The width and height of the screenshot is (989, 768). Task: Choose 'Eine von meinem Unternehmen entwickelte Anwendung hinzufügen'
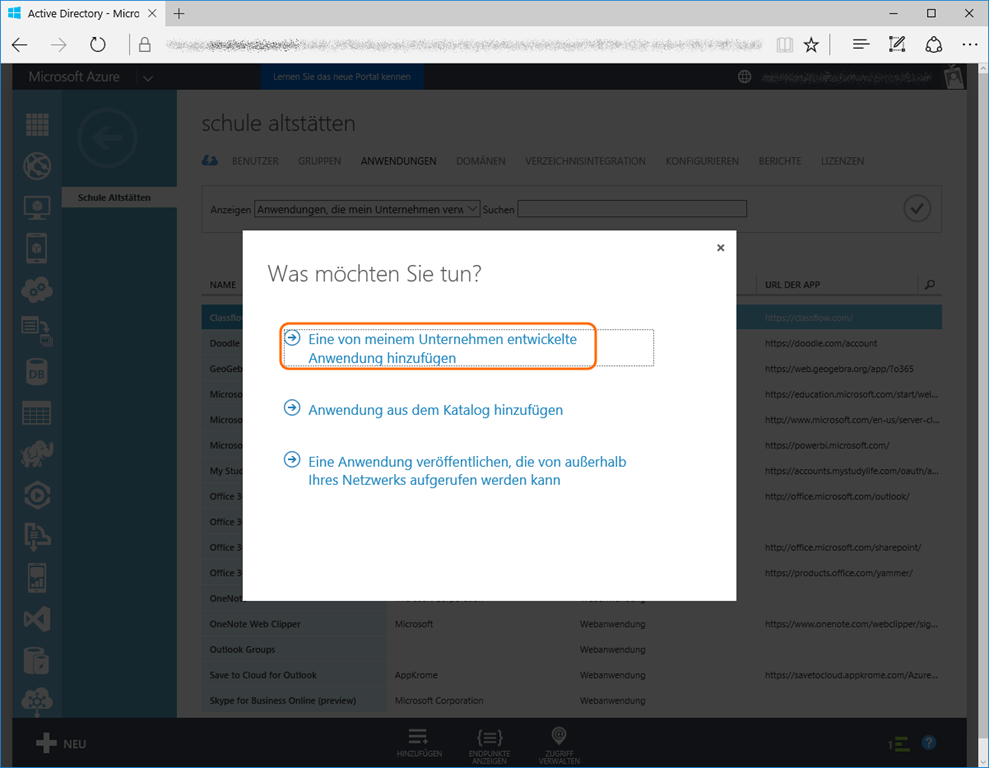click(442, 348)
